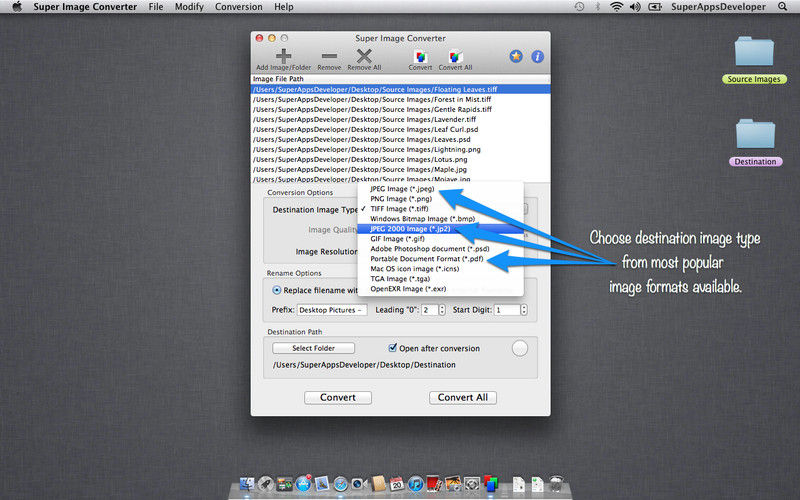Select the Replace filename radio button

[277, 290]
